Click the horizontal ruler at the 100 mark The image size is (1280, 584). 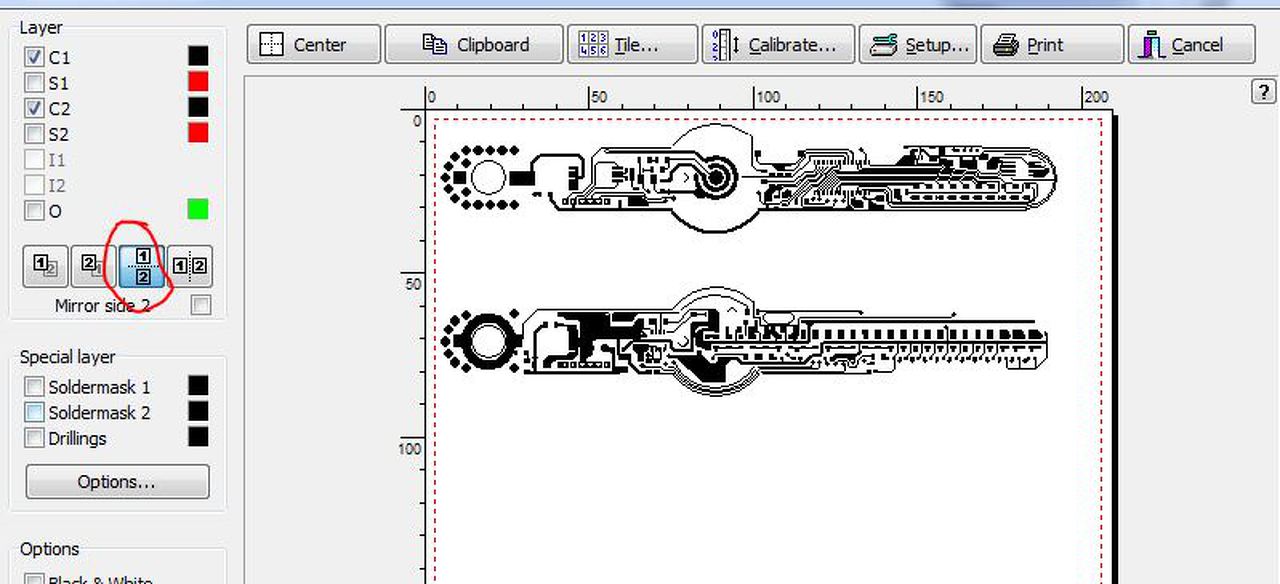768,97
